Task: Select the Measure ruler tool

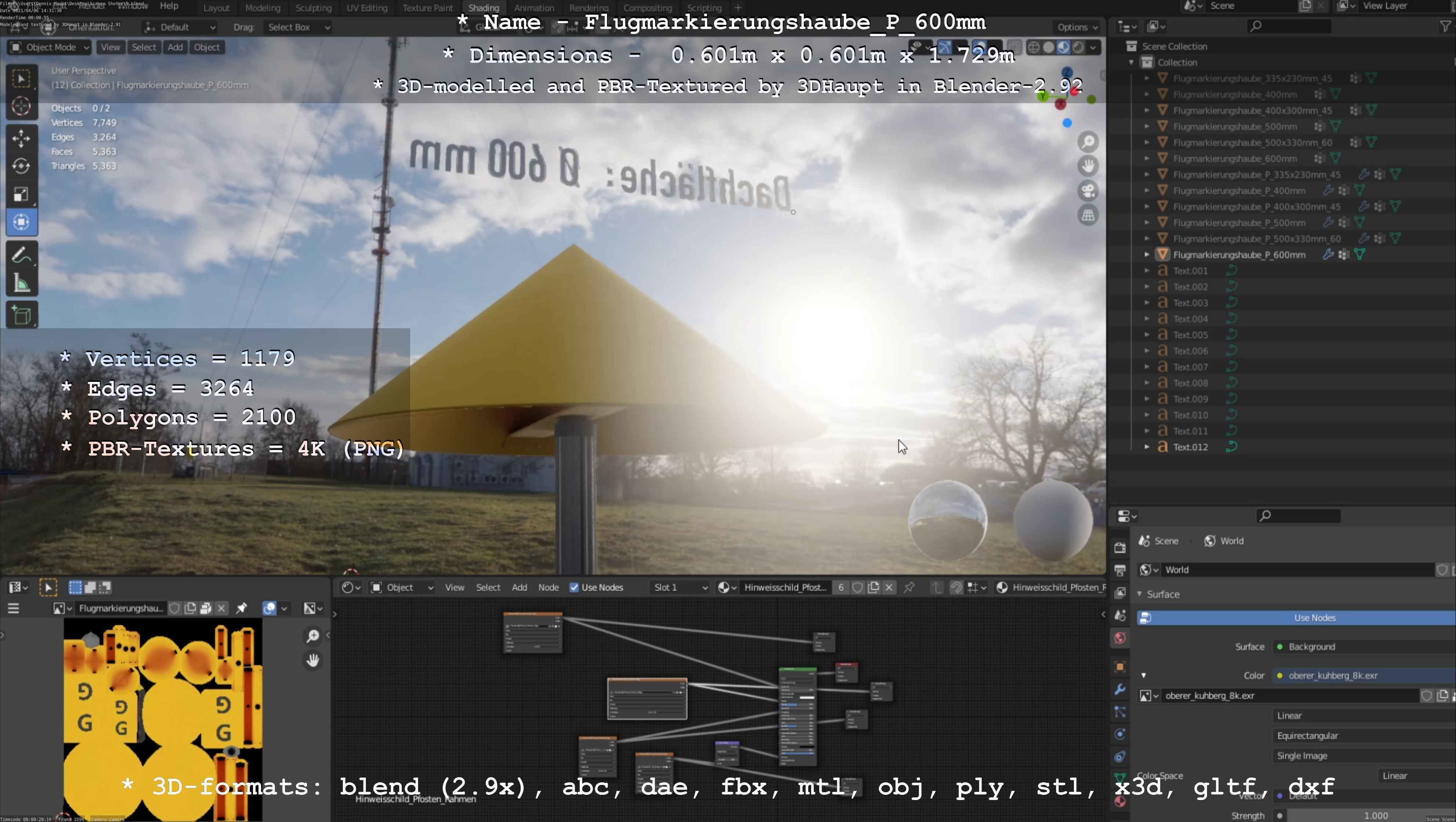Action: [x=21, y=283]
